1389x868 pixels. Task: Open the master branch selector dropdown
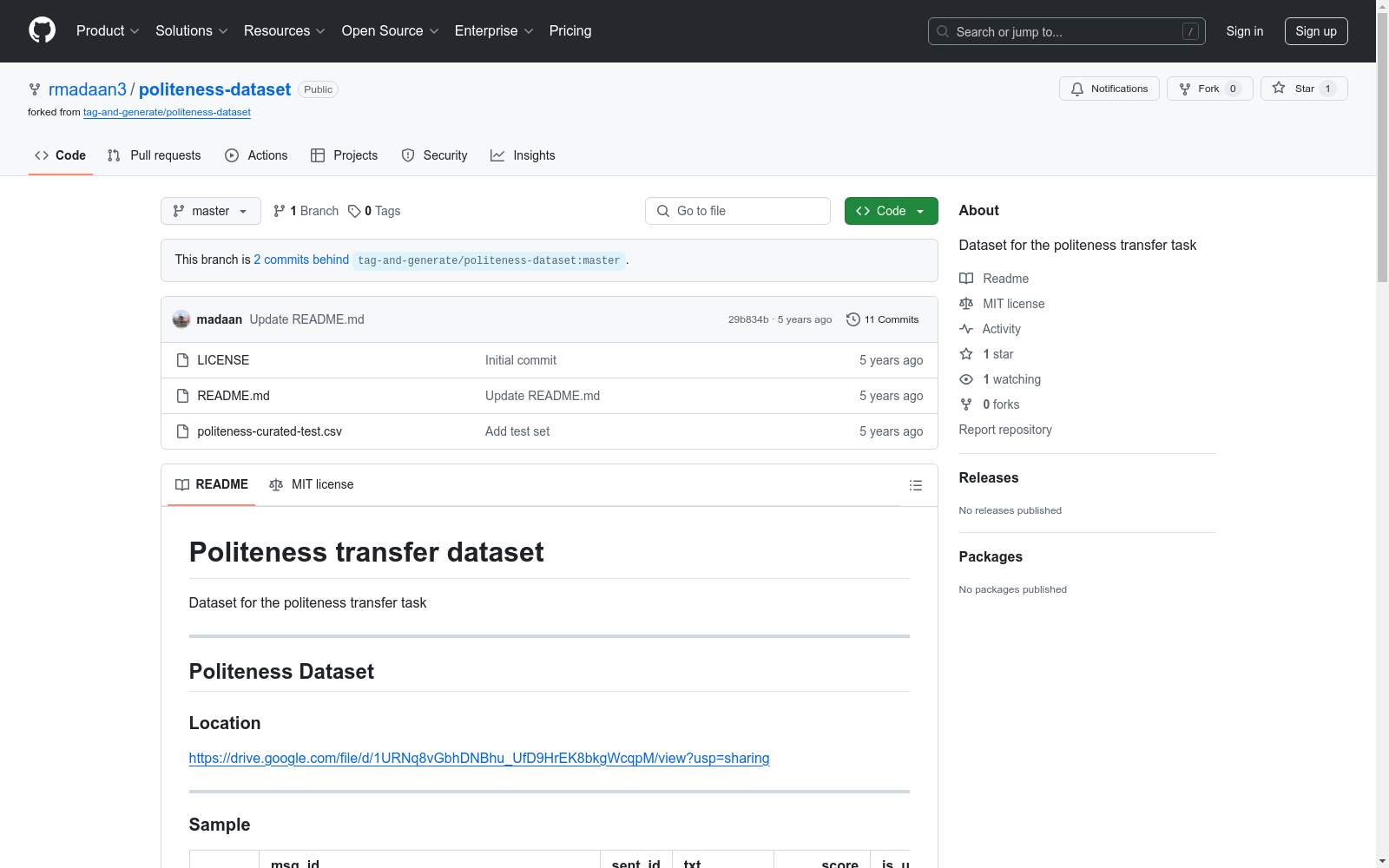point(211,211)
